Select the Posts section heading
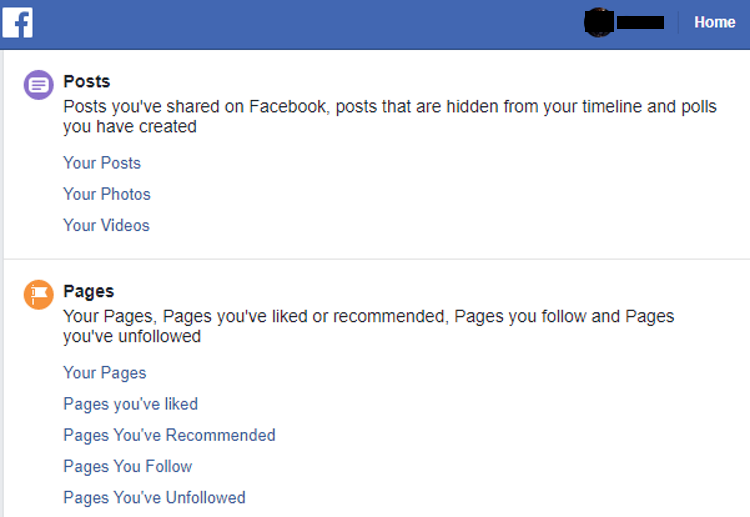 (x=87, y=81)
